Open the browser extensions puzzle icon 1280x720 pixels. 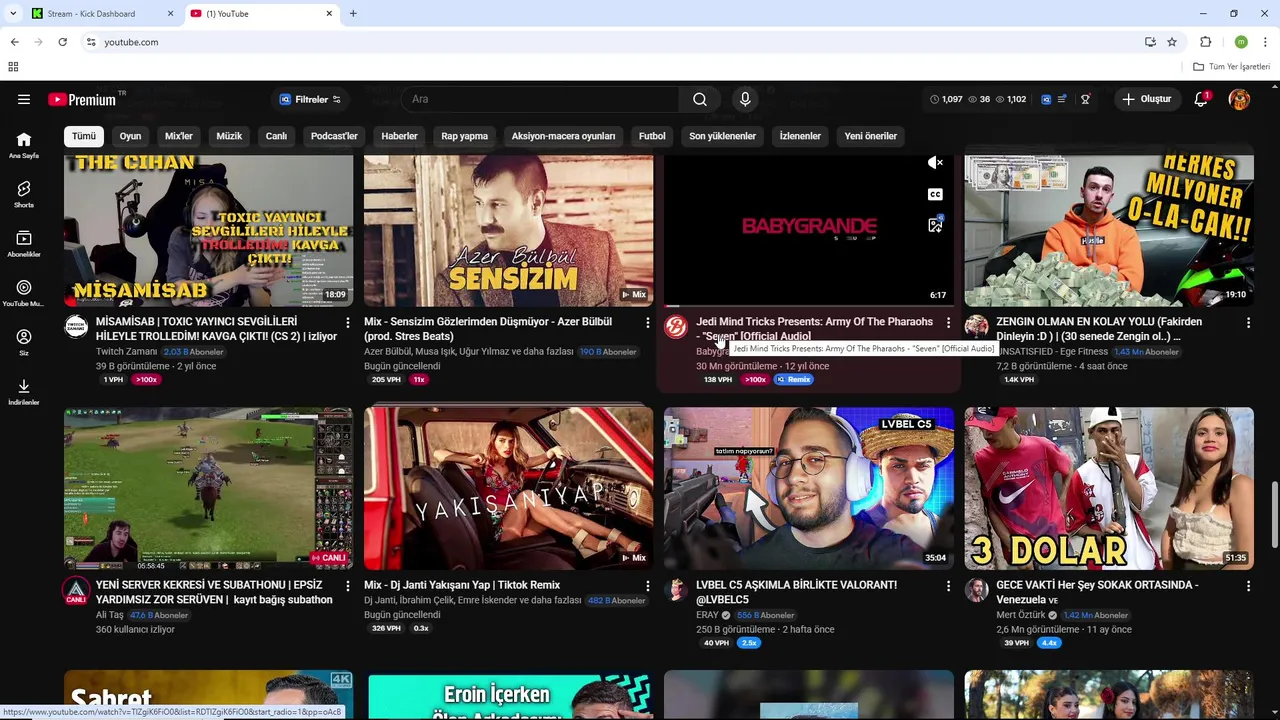coord(1205,42)
